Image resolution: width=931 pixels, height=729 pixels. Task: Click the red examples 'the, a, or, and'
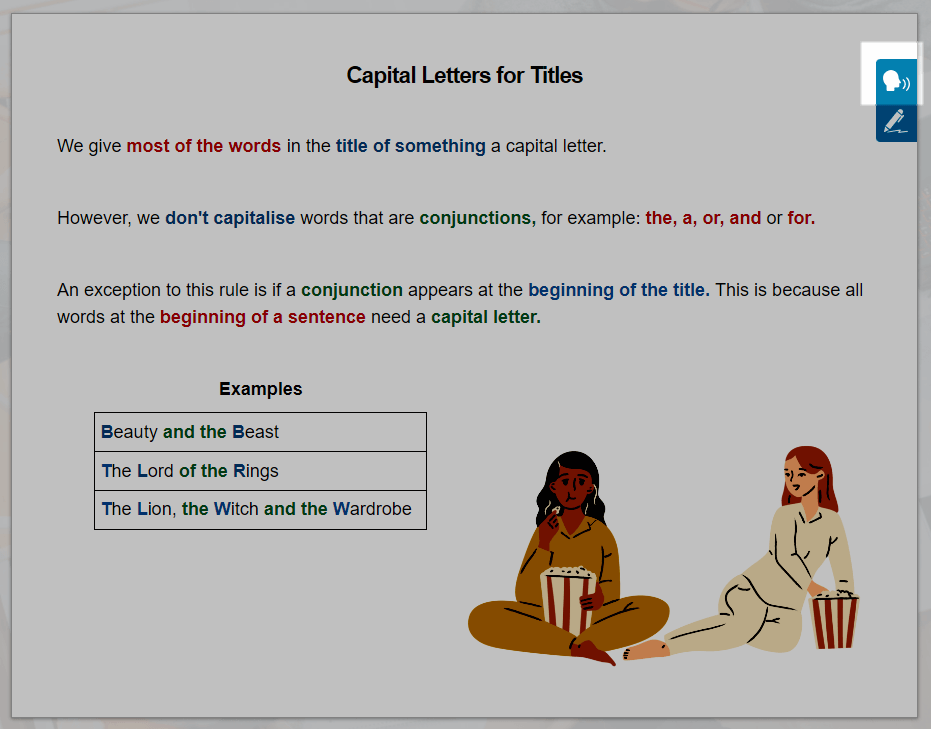click(703, 218)
